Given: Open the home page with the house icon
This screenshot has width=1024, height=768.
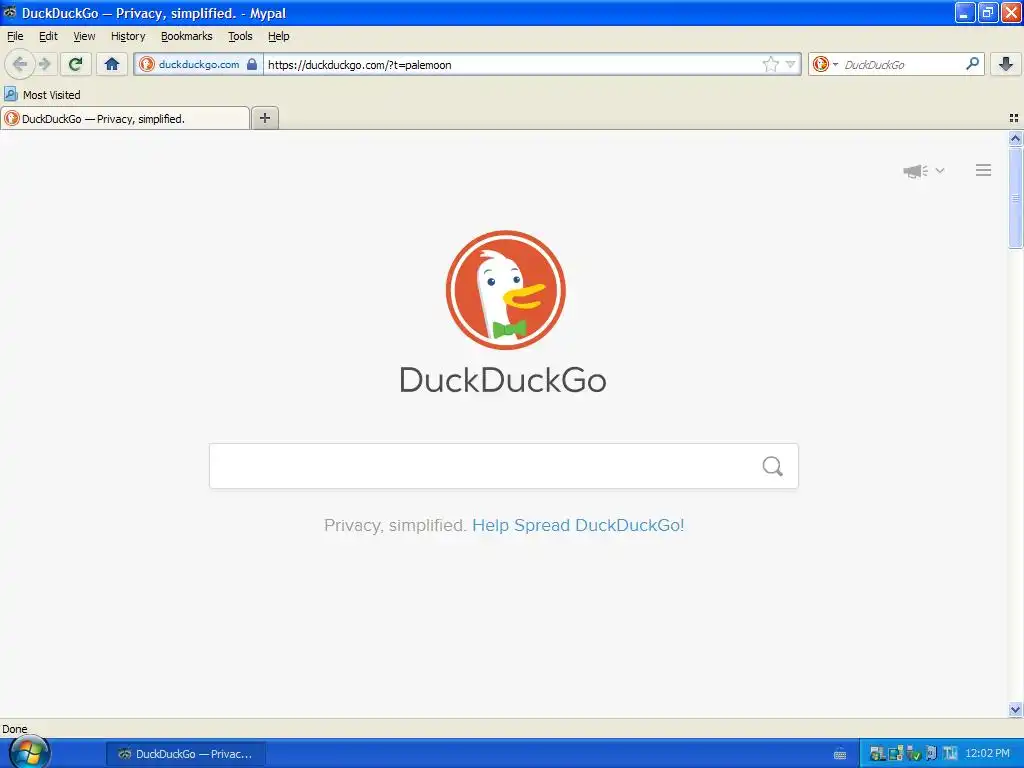Looking at the screenshot, I should (x=112, y=64).
